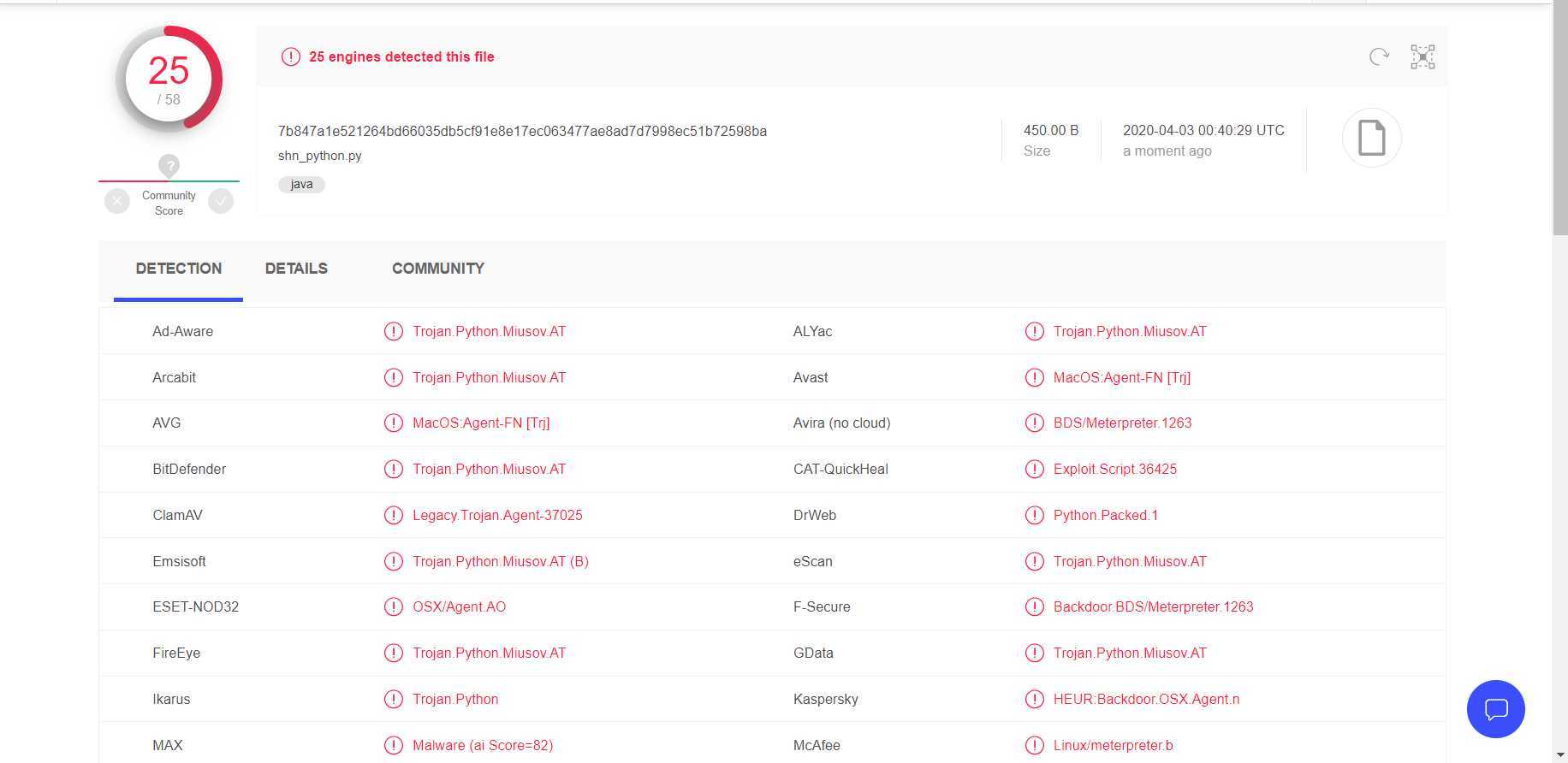1568x763 pixels.
Task: Click the warning icon in the eScan row
Action: click(x=1034, y=561)
